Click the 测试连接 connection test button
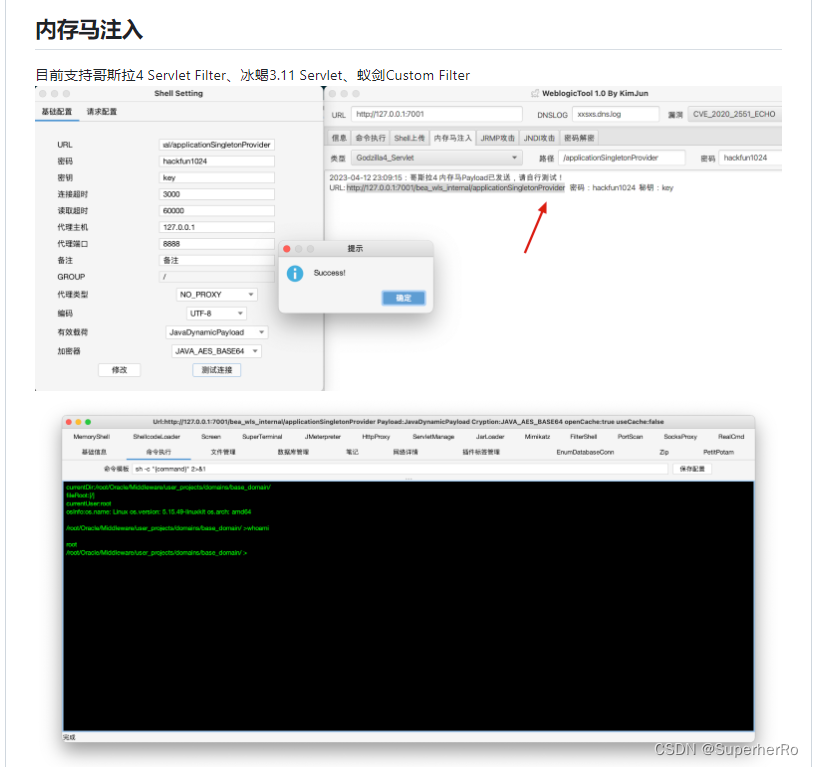This screenshot has width=813, height=767. 217,369
